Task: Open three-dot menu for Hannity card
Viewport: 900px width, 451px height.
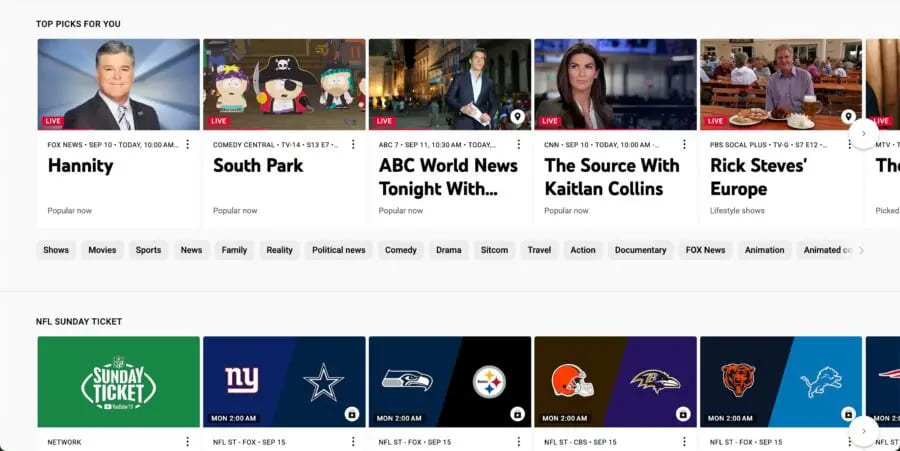Action: point(187,145)
